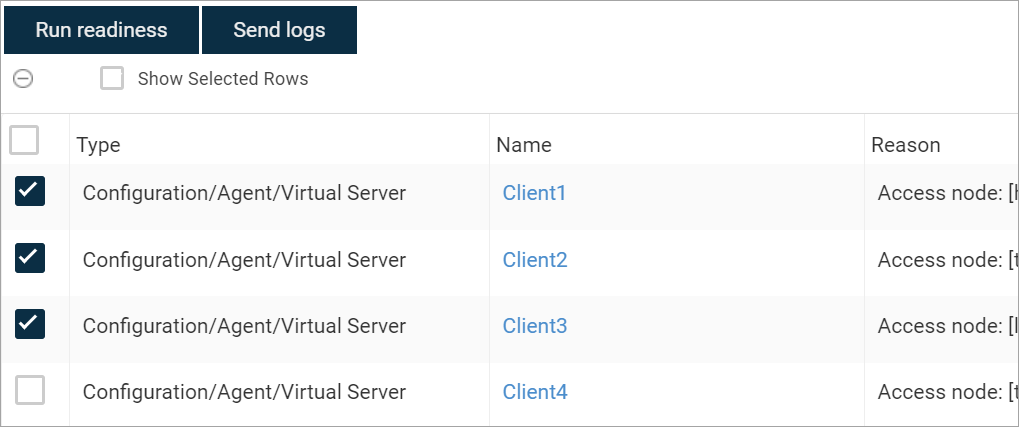Select the Client4 row checkbox

[x=30, y=391]
